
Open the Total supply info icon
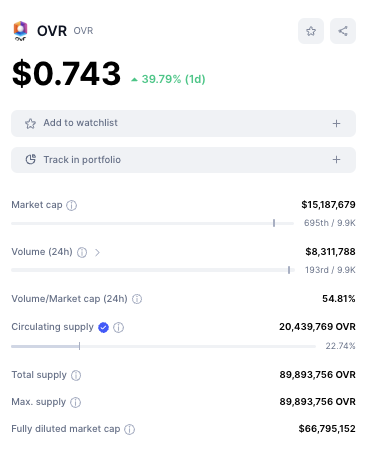click(76, 375)
